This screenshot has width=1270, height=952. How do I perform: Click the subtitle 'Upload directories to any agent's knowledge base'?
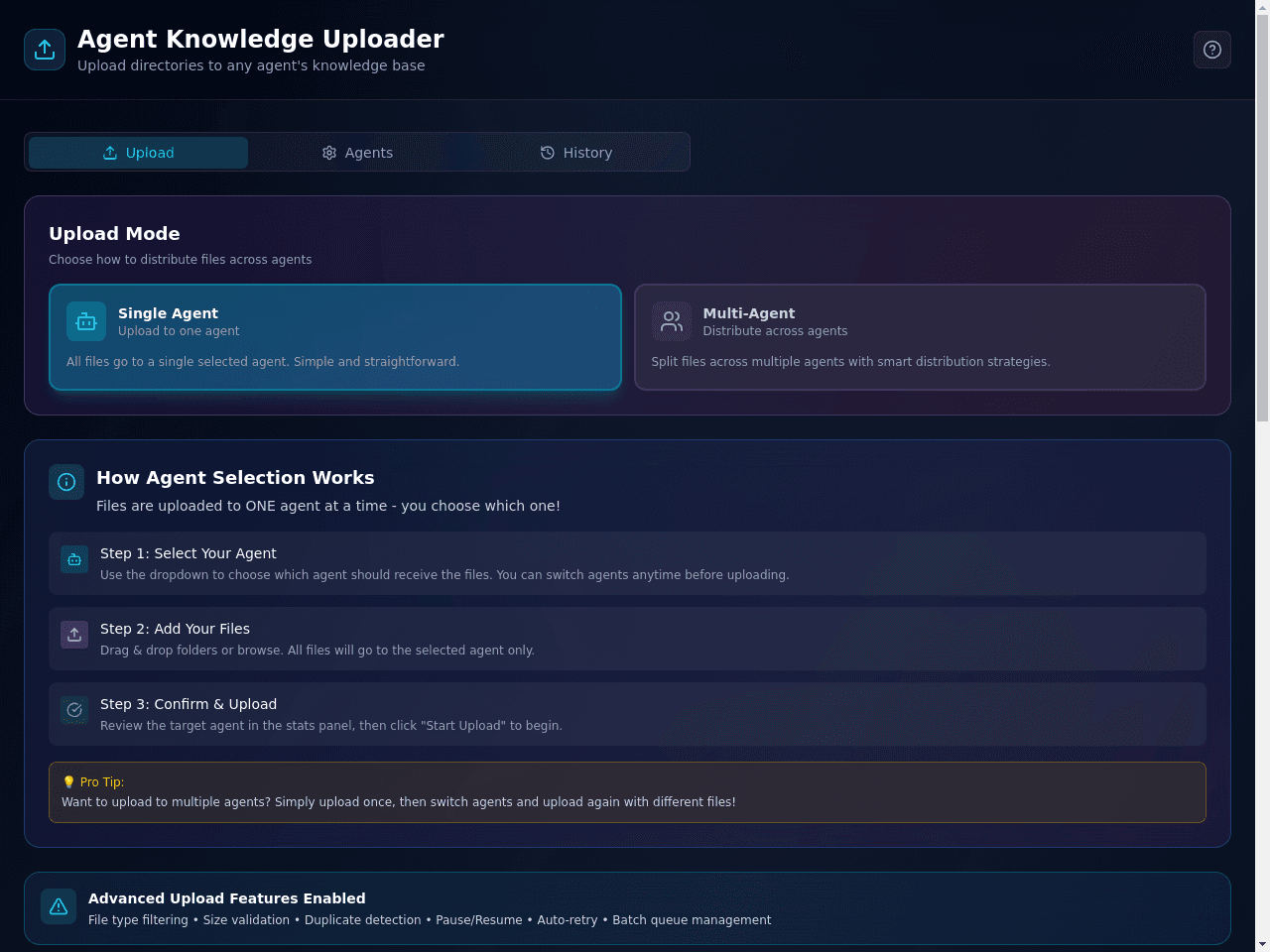[251, 65]
